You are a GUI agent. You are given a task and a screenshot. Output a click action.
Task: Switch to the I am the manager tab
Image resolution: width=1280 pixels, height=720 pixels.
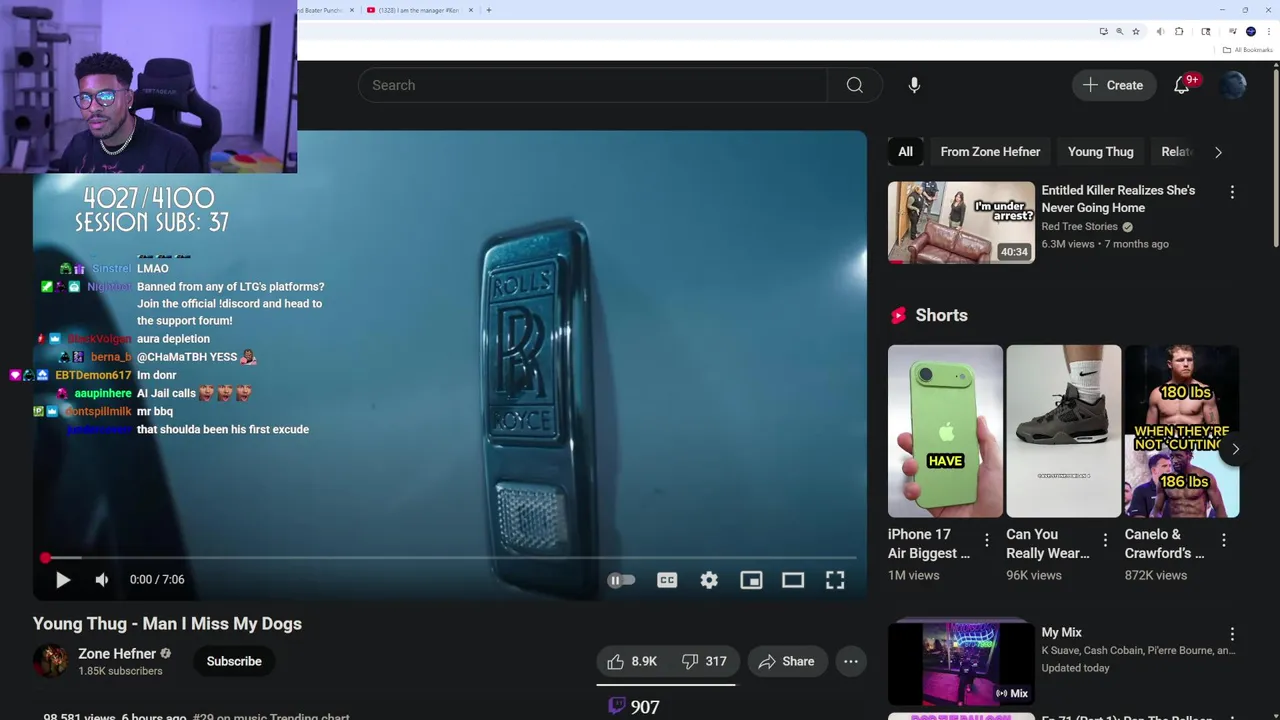point(418,10)
